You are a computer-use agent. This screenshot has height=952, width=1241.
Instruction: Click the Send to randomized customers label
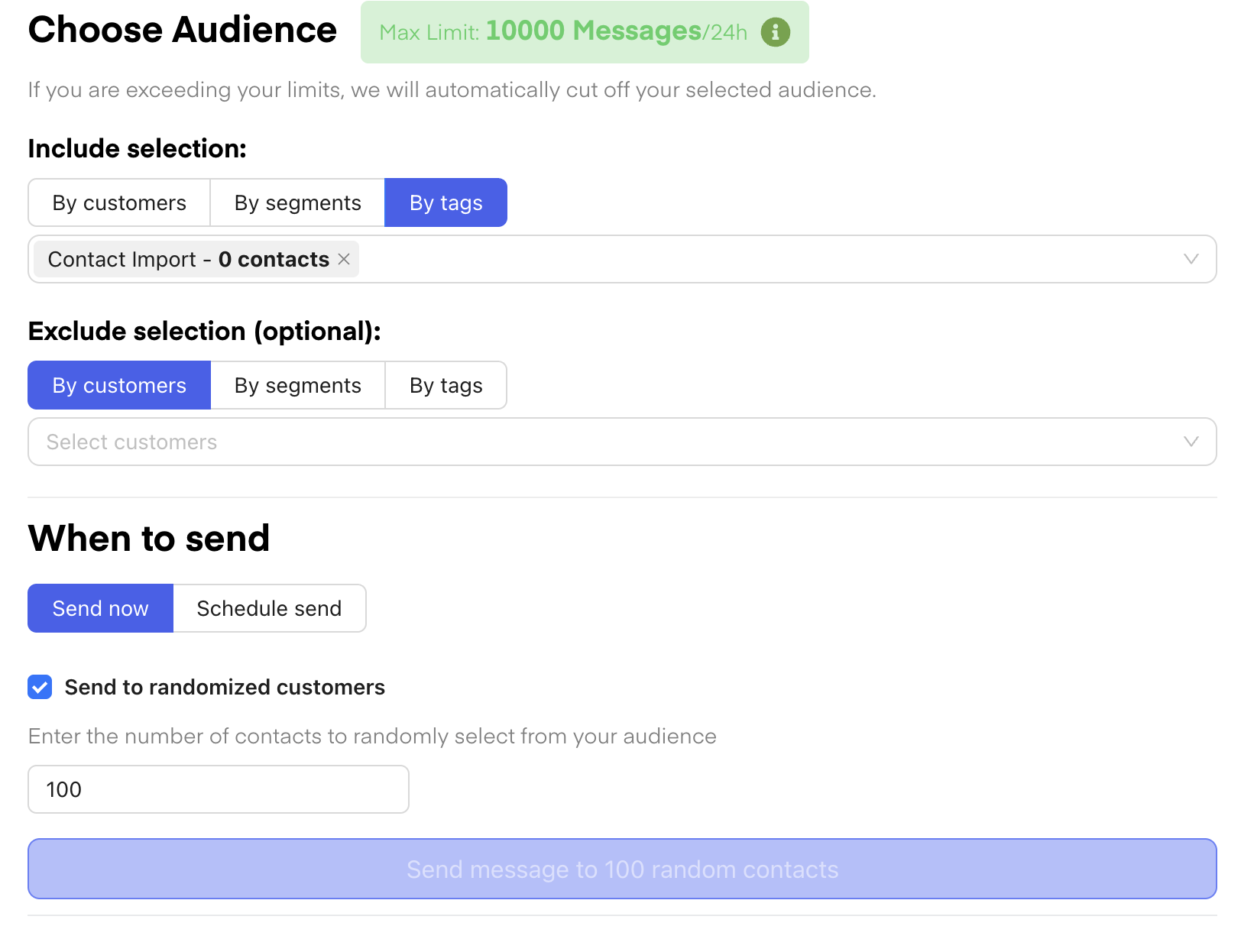point(225,687)
